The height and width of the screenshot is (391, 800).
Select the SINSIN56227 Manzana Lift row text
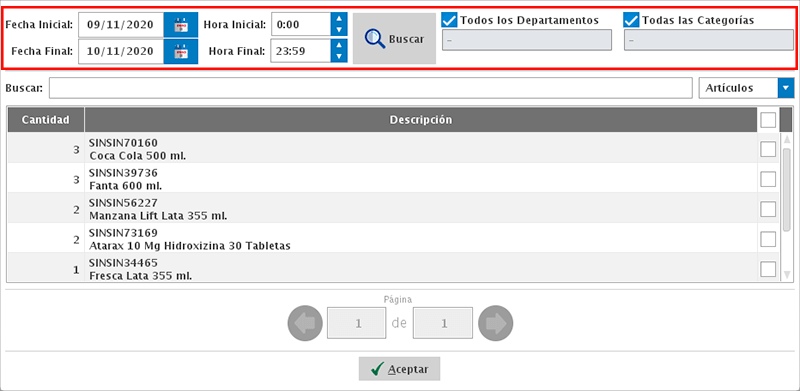click(x=158, y=209)
